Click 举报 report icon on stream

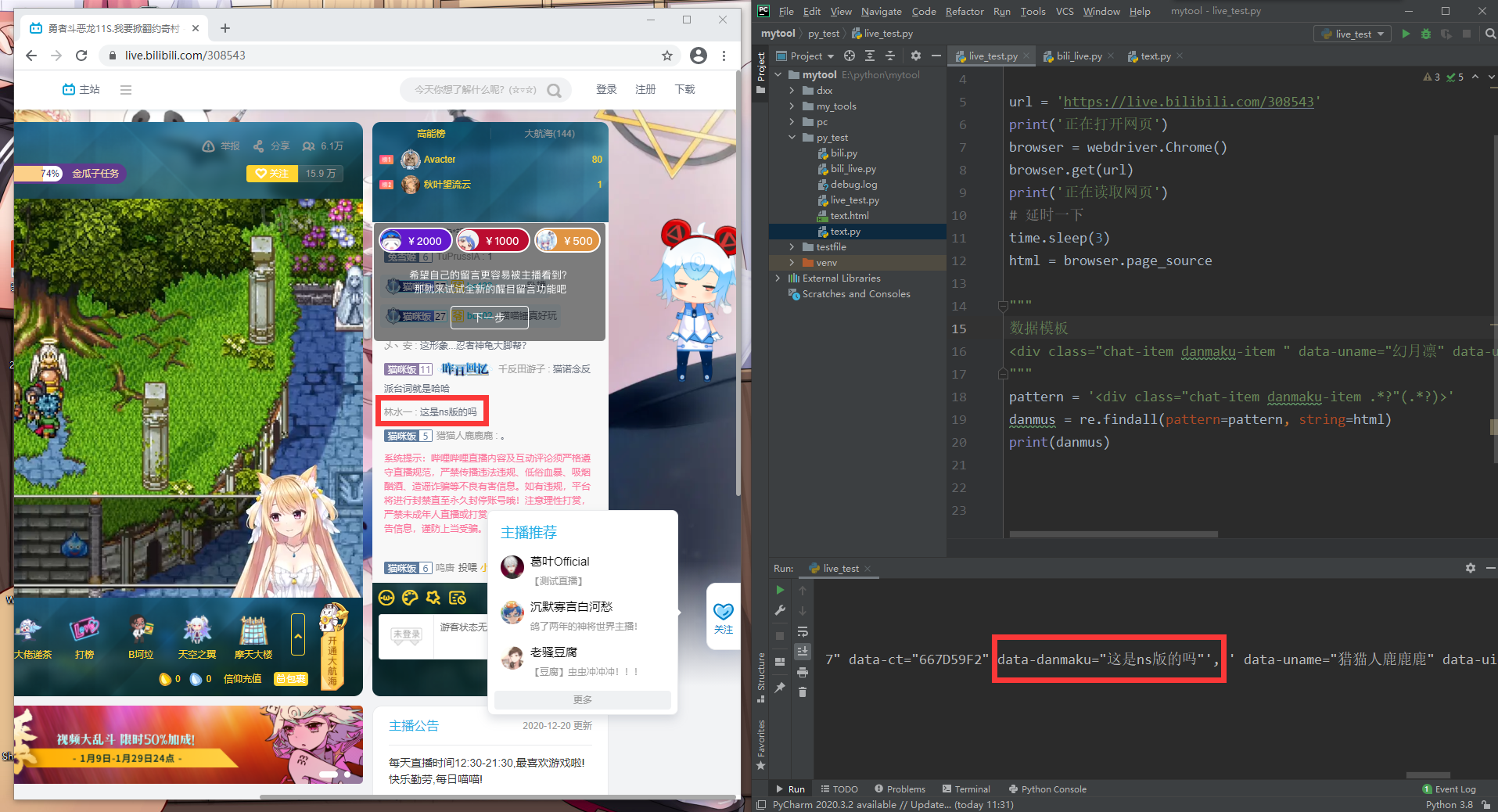tap(221, 146)
